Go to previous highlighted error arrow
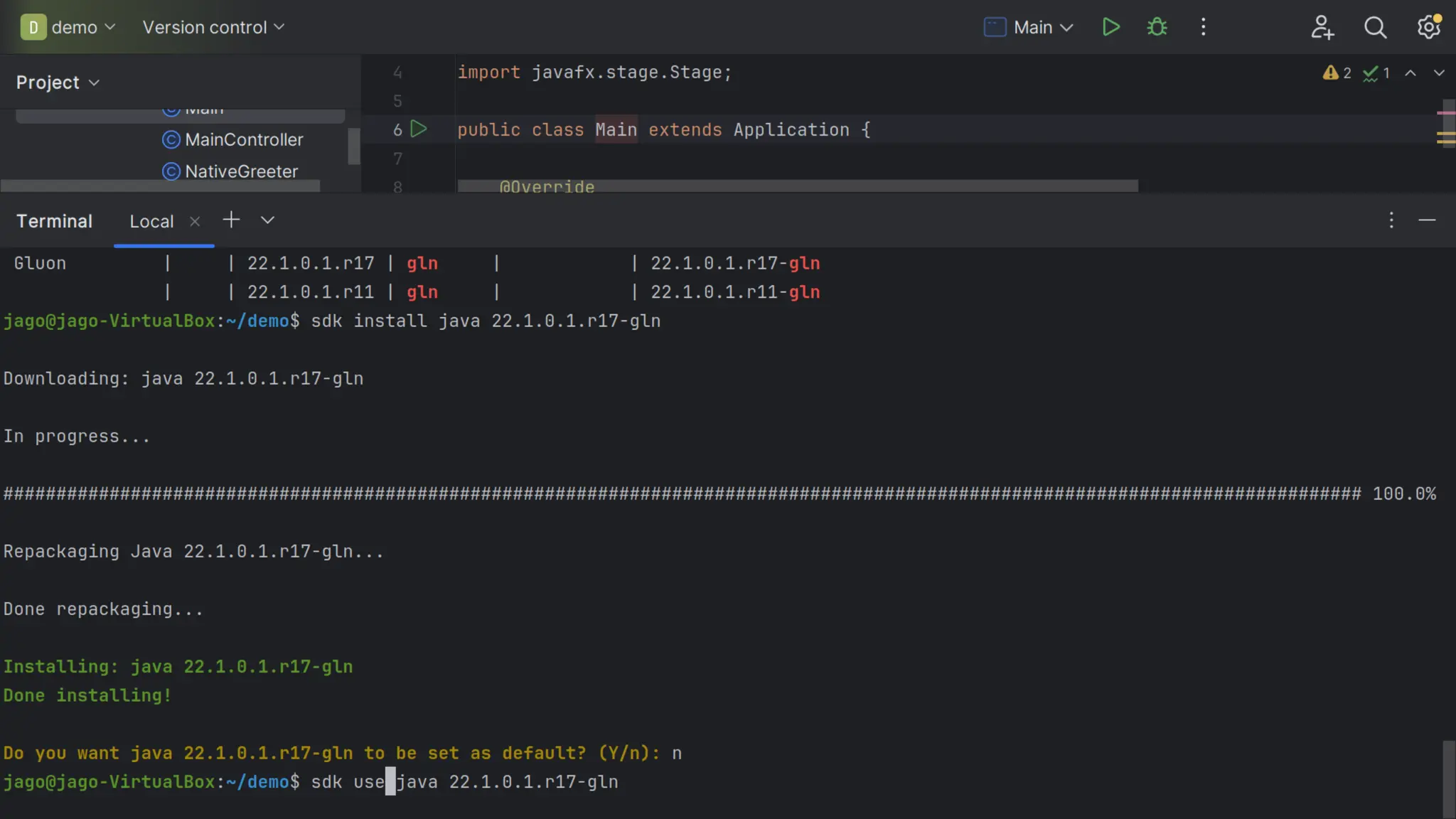1456x819 pixels. [x=1410, y=73]
